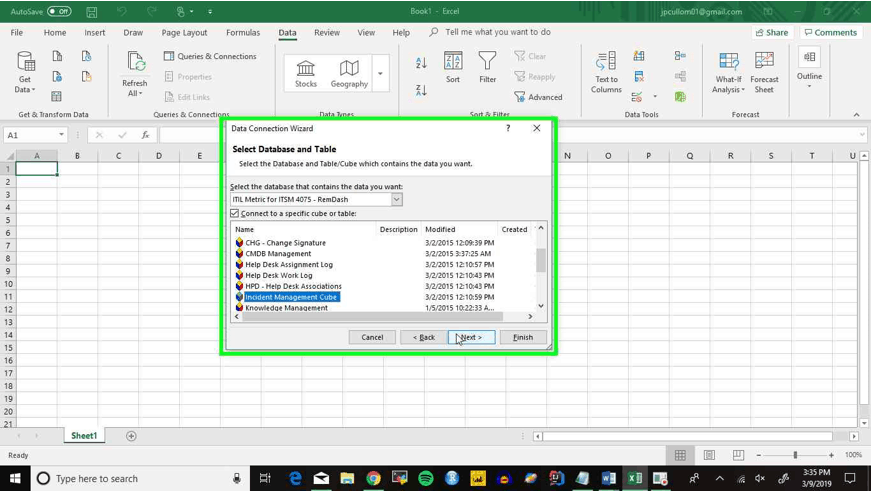Open Word from the taskbar
The image size is (872, 491).
pyautogui.click(x=608, y=478)
